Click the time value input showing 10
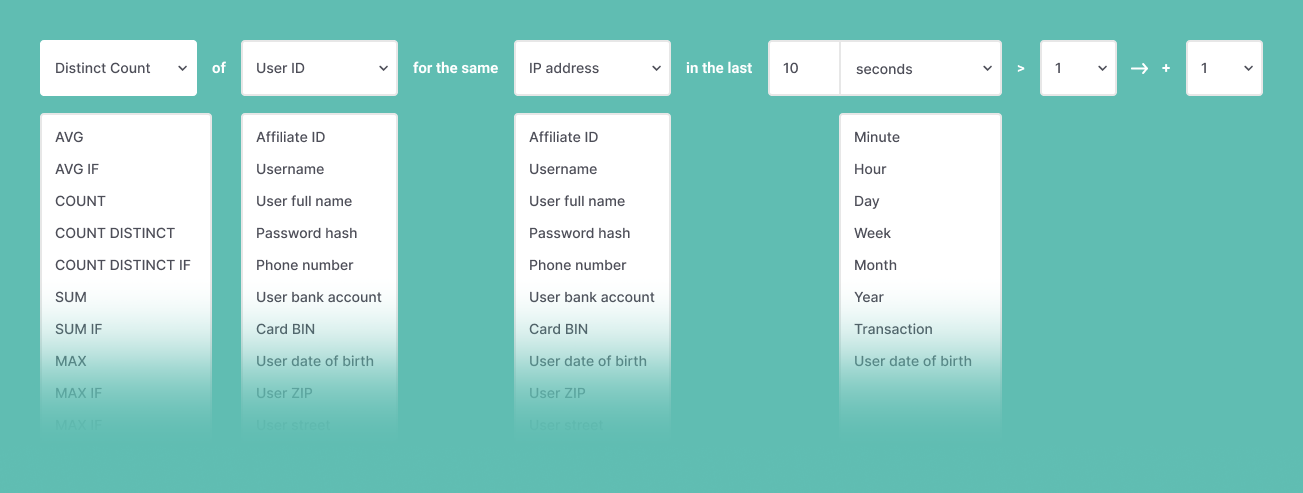Viewport: 1303px width, 493px height. [x=804, y=68]
